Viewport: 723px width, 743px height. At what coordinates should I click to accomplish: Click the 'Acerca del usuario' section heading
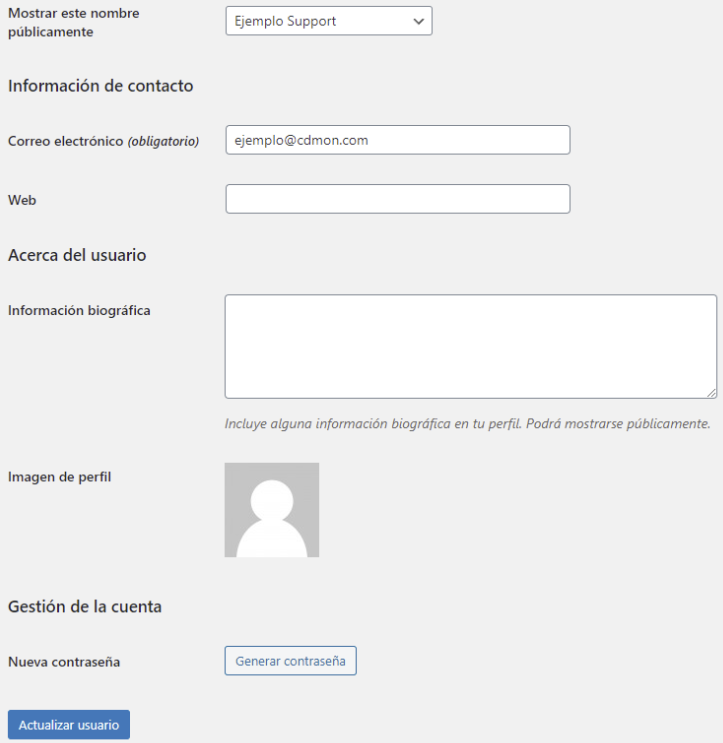(x=77, y=255)
